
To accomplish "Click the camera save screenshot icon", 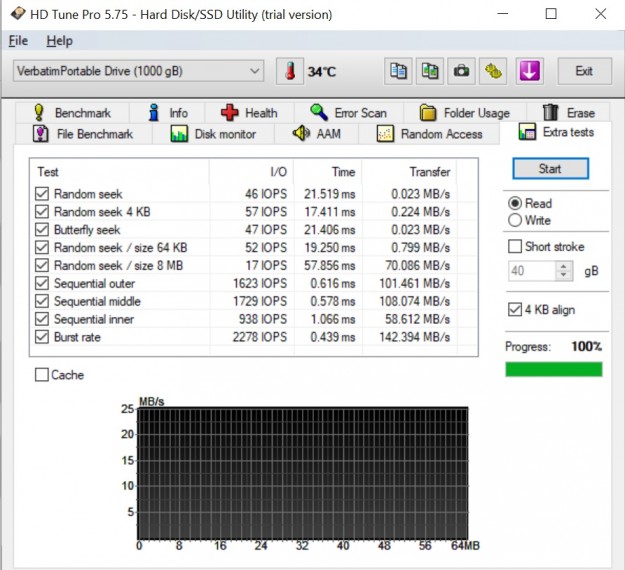I will pyautogui.click(x=461, y=71).
